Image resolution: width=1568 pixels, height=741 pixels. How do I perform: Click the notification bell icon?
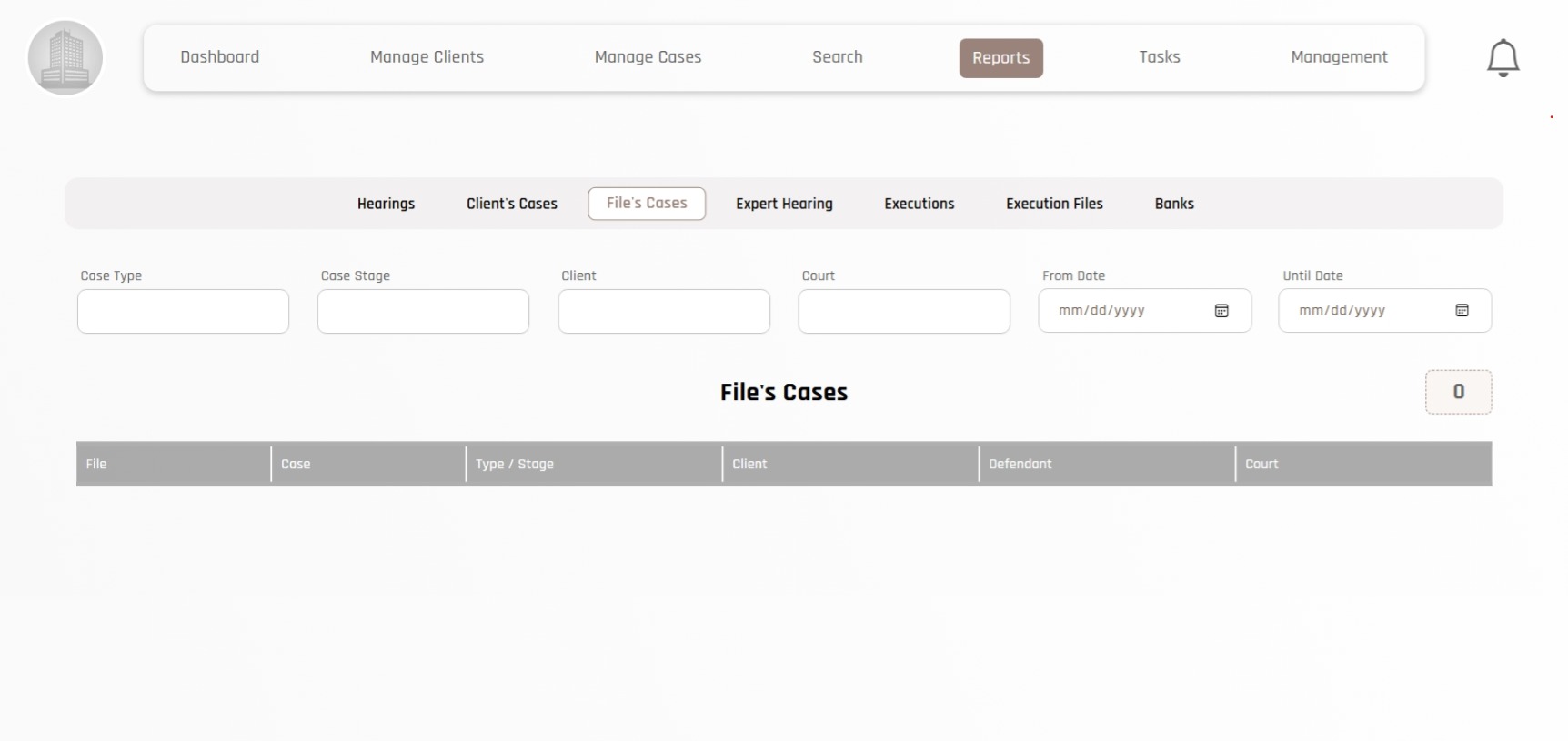1503,58
